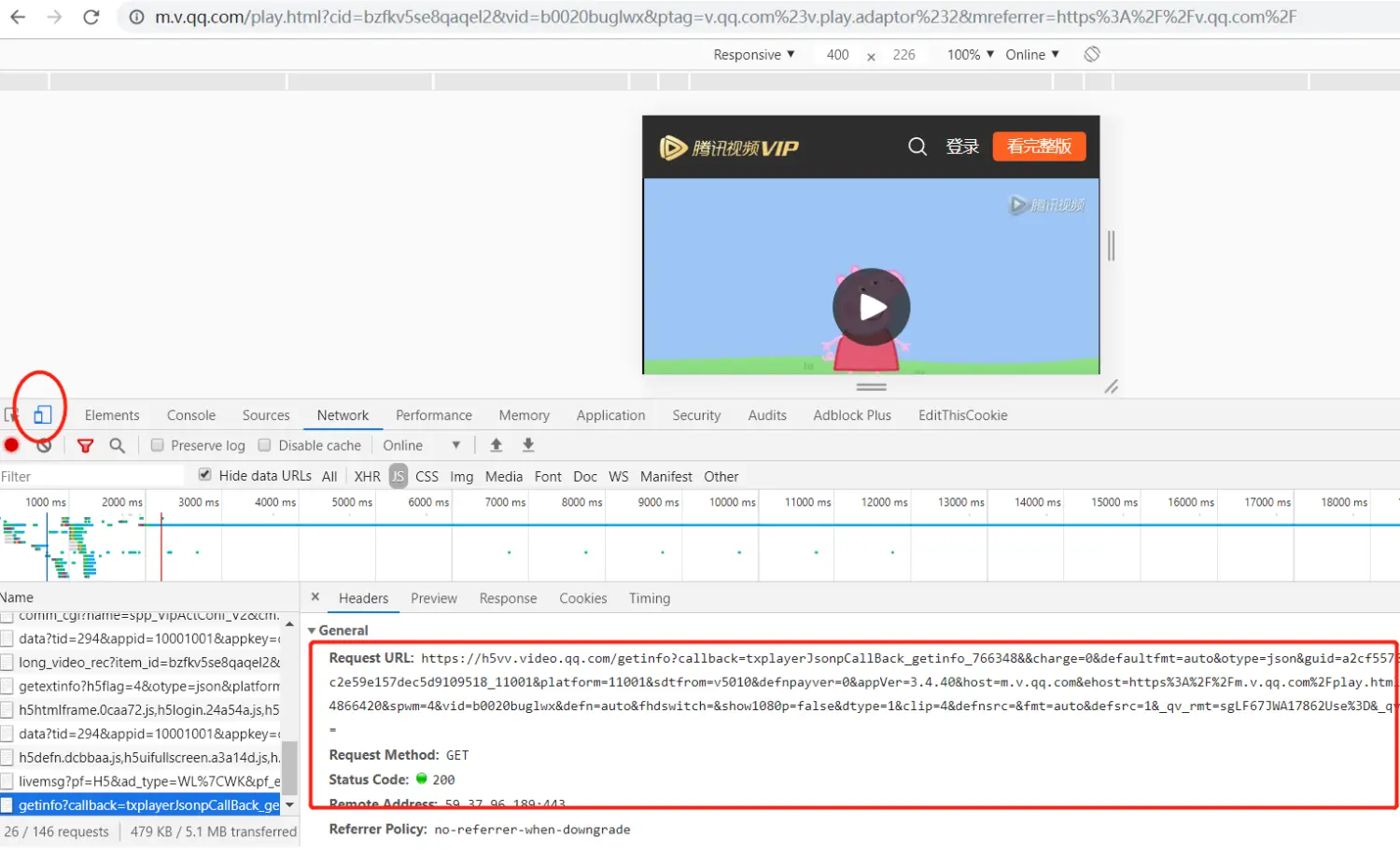Click the 登录 login link

pyautogui.click(x=962, y=147)
